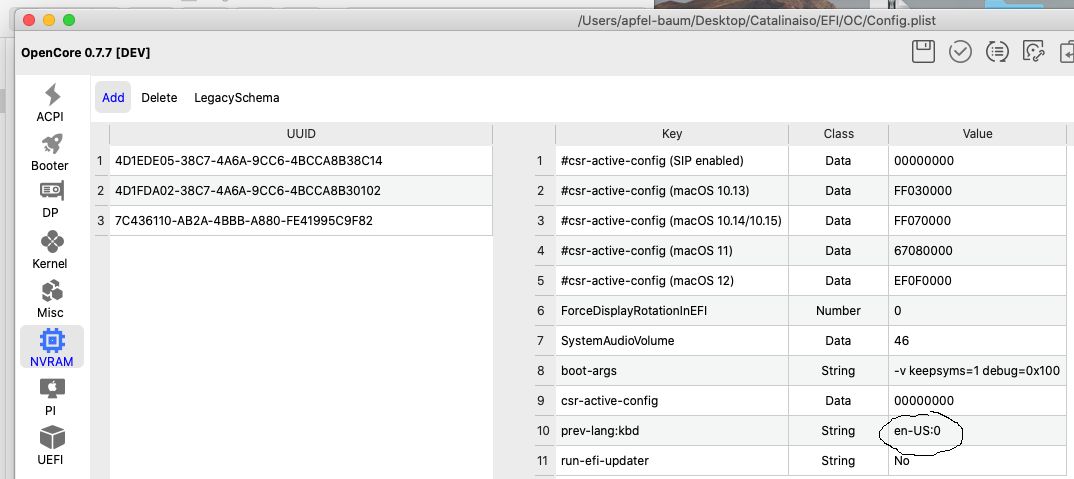1074x479 pixels.
Task: Select the SystemAudioVolume key row
Action: tap(617, 340)
